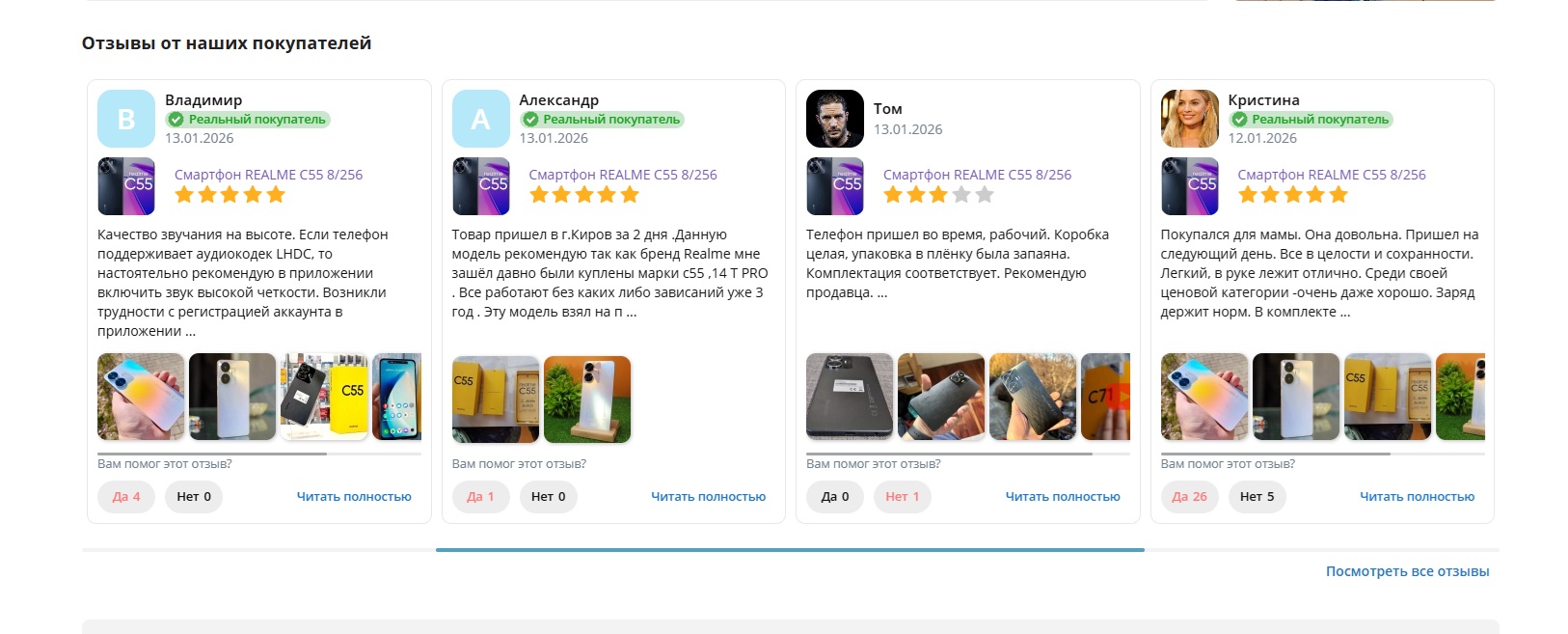Click the C55 product icon in Том's review

pyautogui.click(x=835, y=186)
